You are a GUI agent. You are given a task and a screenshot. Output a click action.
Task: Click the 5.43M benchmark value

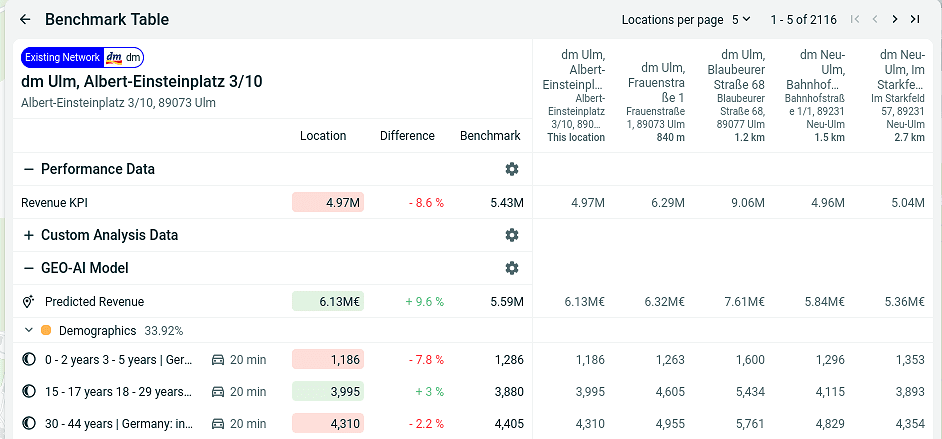coord(507,203)
